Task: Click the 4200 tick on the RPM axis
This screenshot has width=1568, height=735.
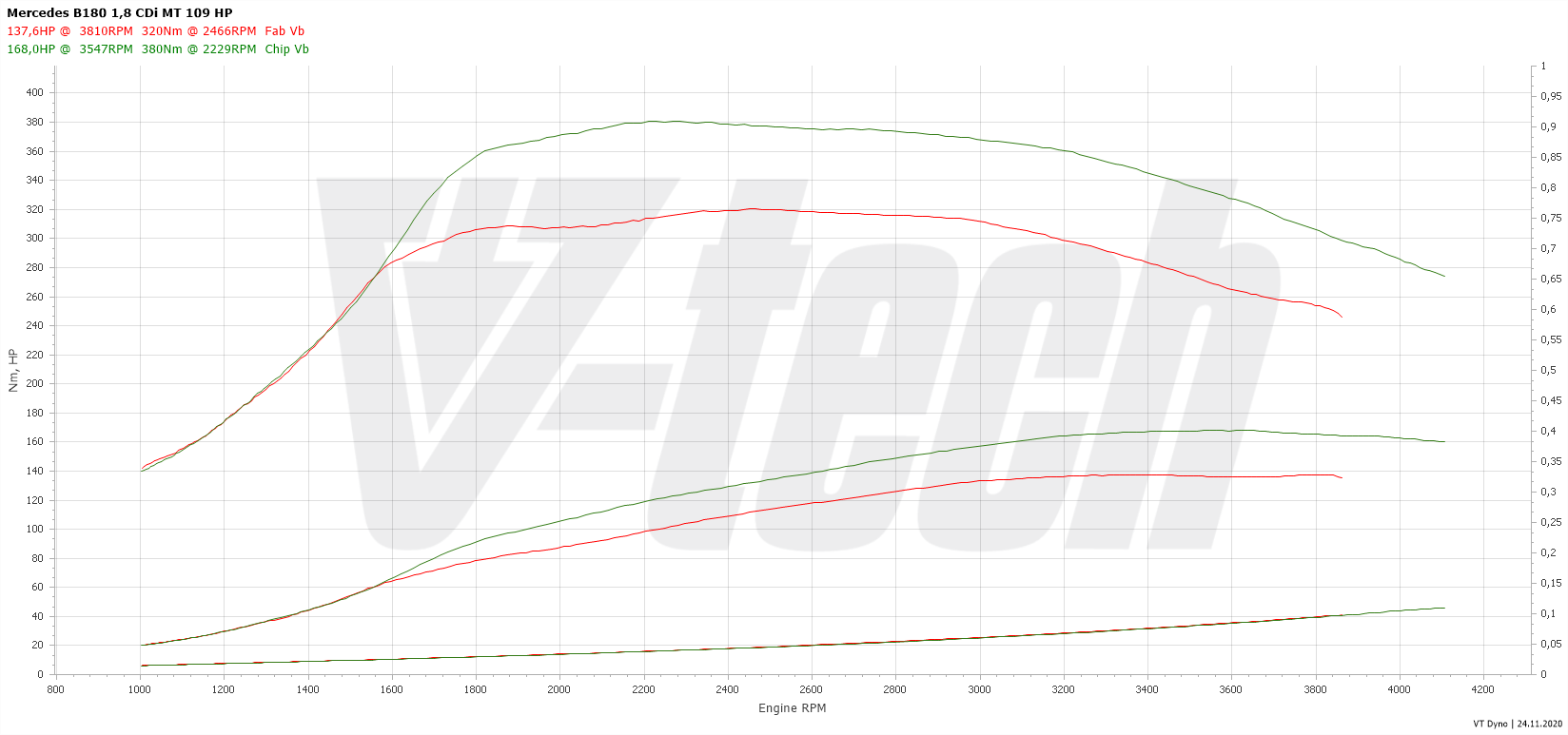Action: pyautogui.click(x=1482, y=689)
